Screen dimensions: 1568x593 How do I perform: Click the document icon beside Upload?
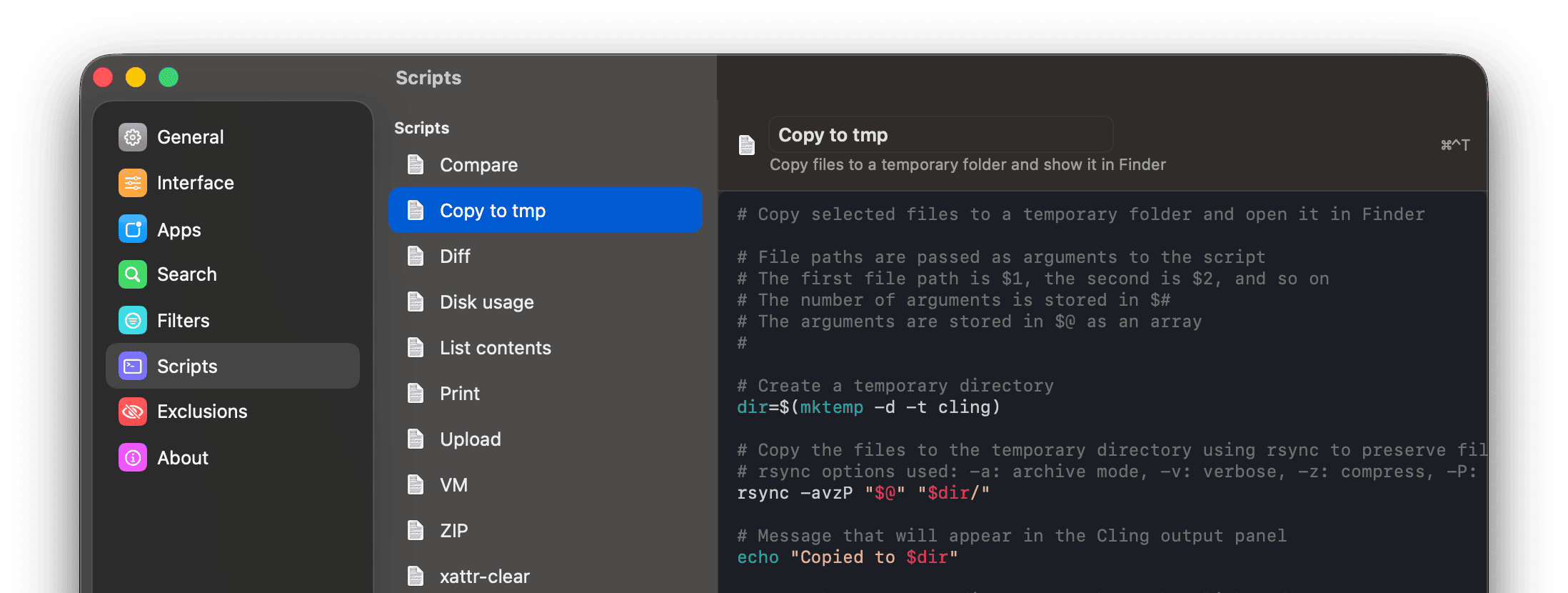(416, 439)
